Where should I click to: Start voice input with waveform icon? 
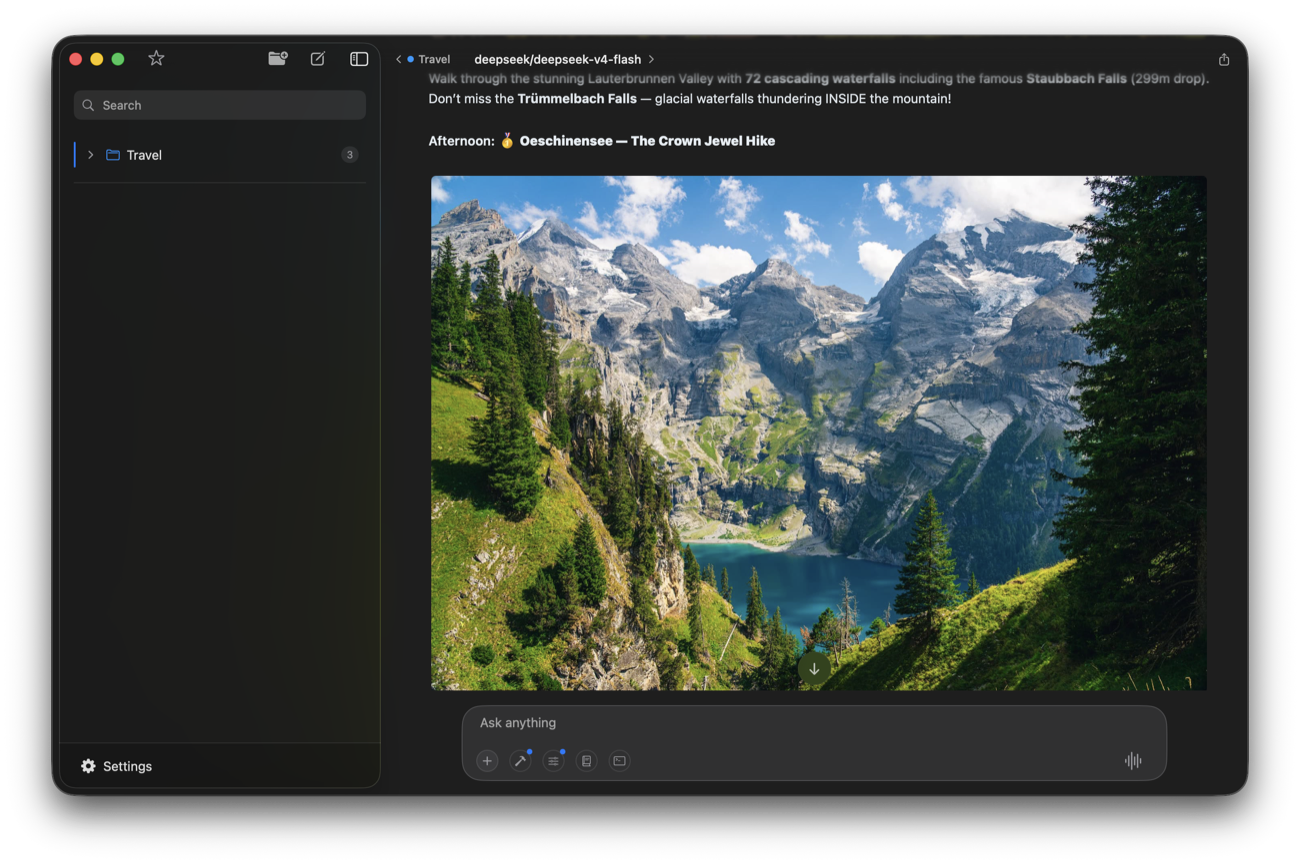pos(1133,761)
